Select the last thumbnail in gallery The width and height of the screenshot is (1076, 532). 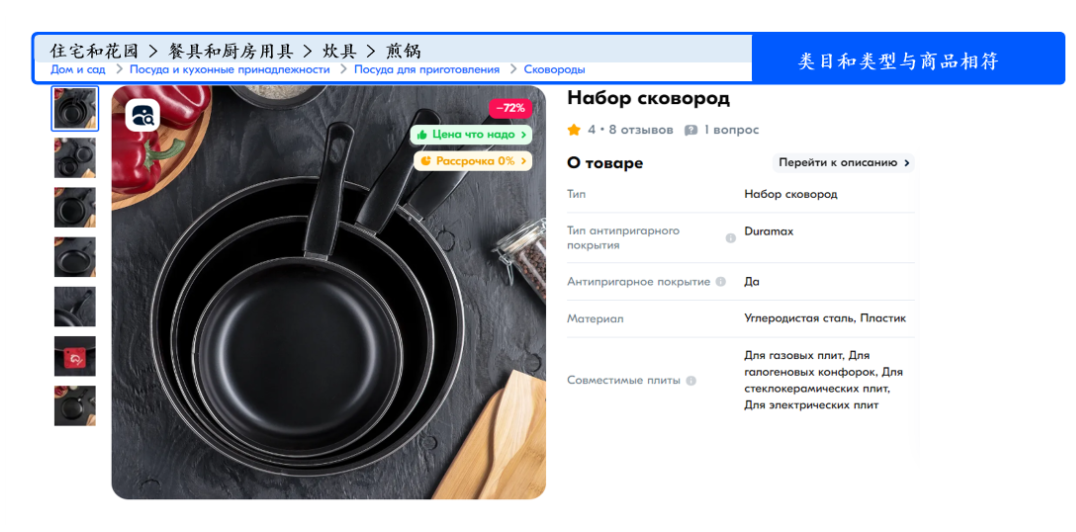point(75,406)
